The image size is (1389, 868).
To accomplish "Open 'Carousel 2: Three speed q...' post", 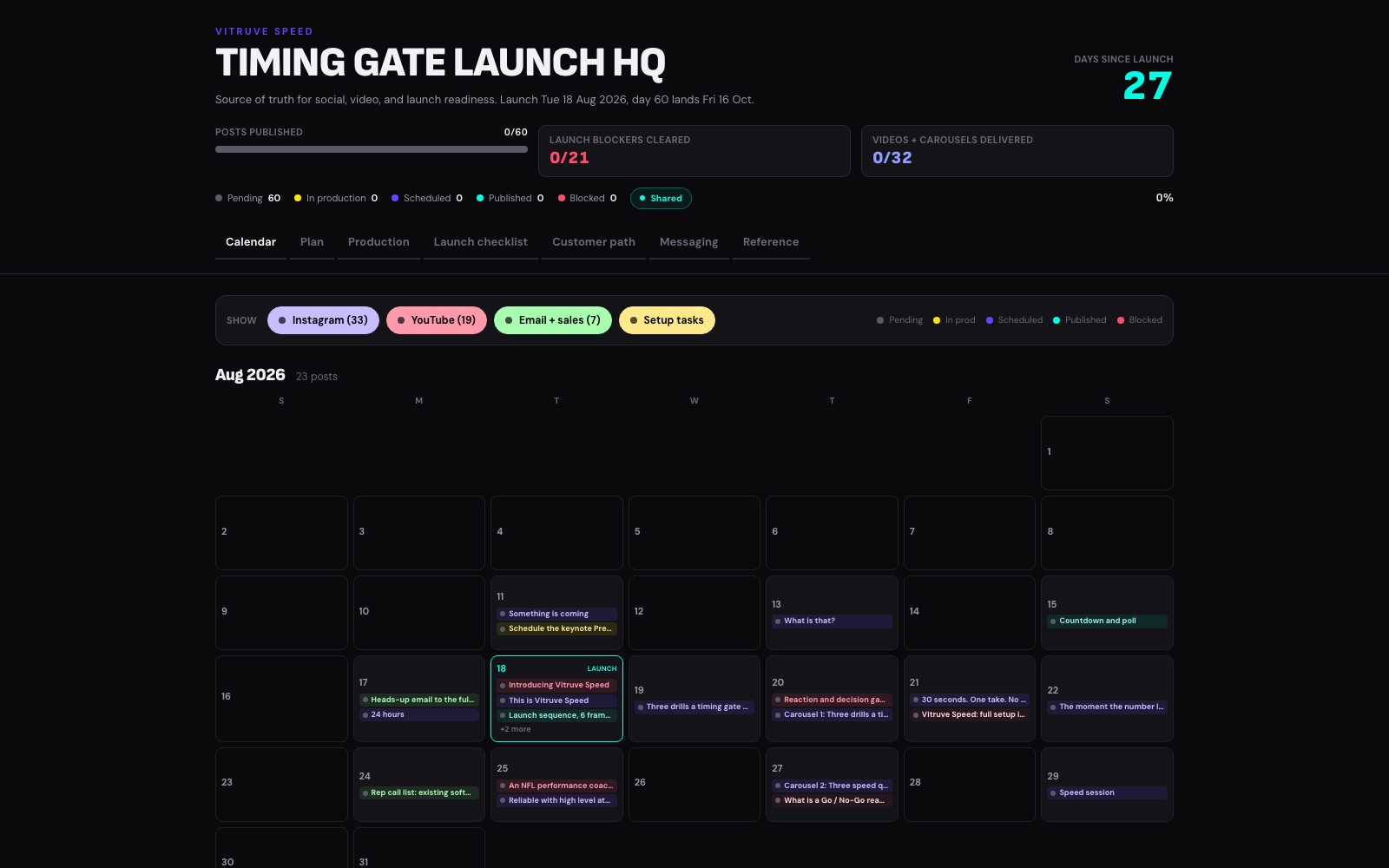I will pyautogui.click(x=832, y=786).
